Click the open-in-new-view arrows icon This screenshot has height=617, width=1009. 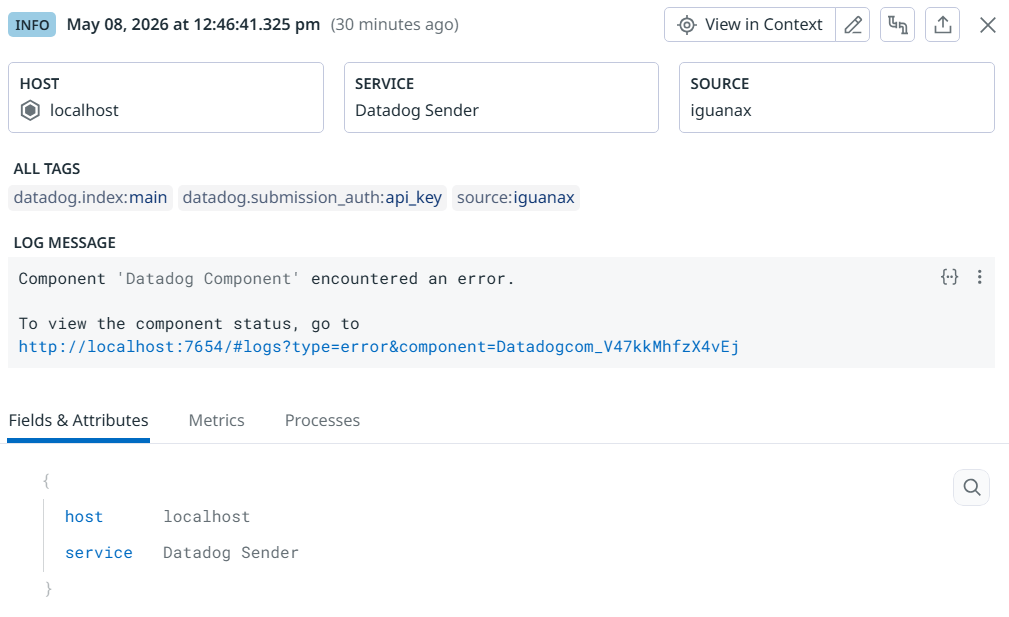click(x=897, y=25)
